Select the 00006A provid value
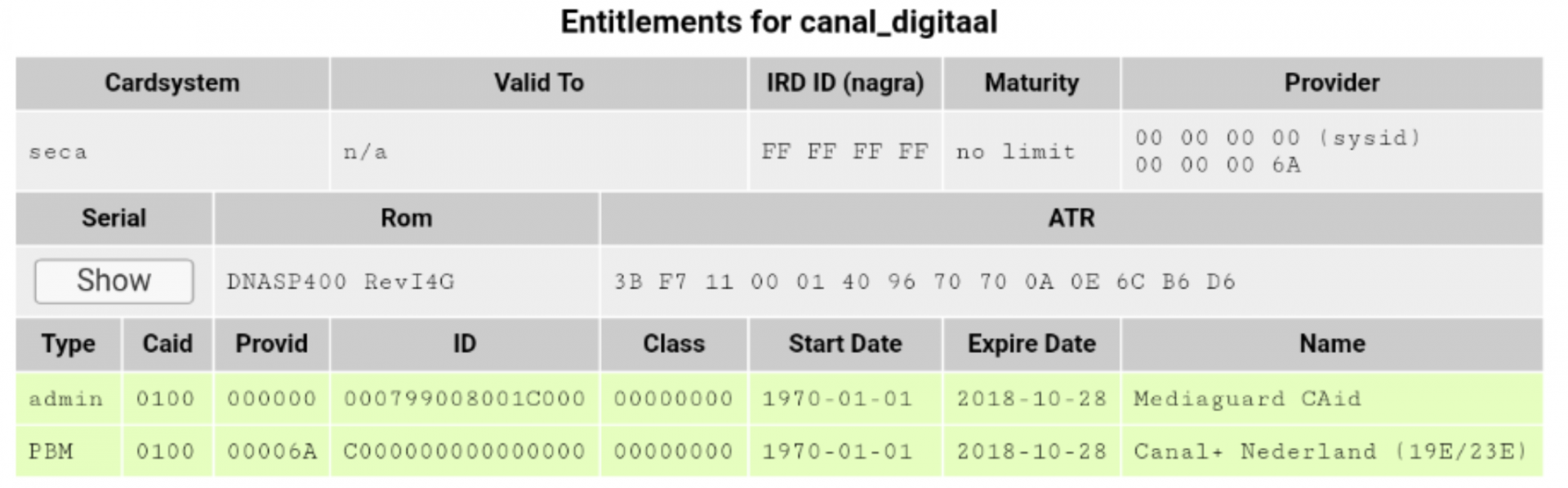 tap(271, 451)
